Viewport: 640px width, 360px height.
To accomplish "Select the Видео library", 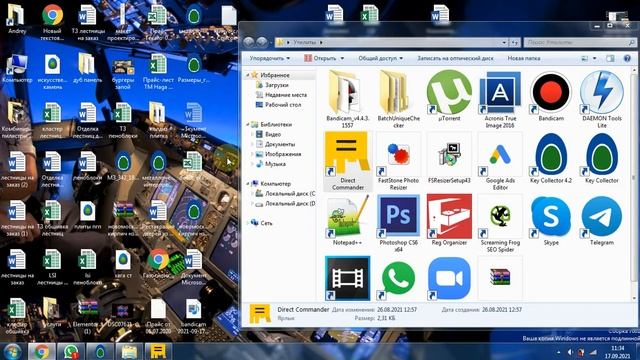I will (268, 134).
